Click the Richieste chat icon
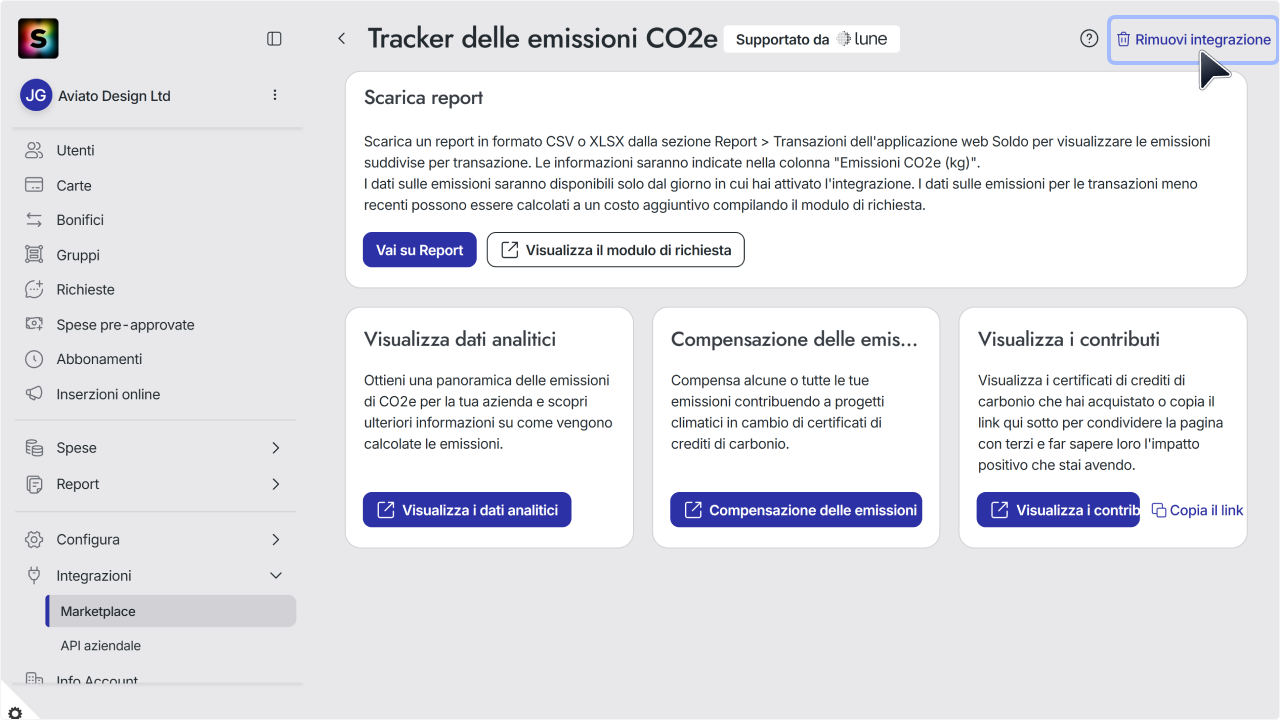Screen dimensions: 1280x720 pyautogui.click(x=34, y=289)
